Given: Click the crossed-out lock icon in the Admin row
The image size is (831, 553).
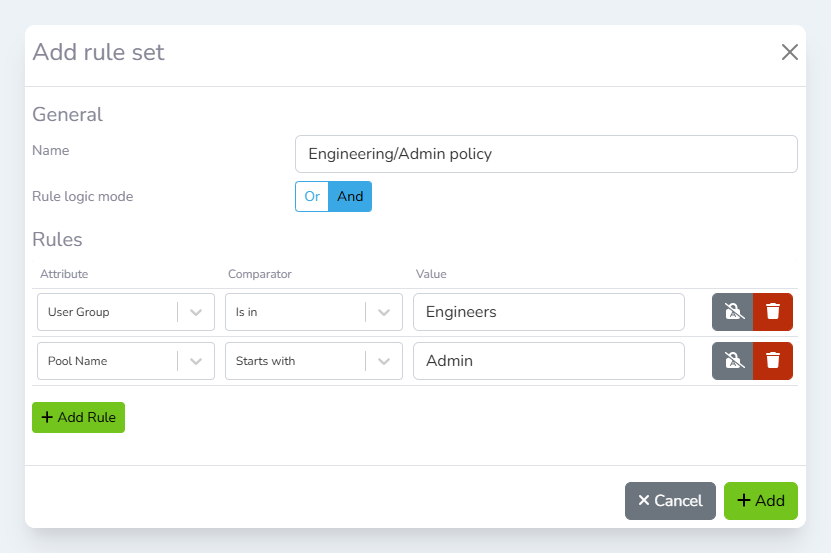Looking at the screenshot, I should click(733, 361).
